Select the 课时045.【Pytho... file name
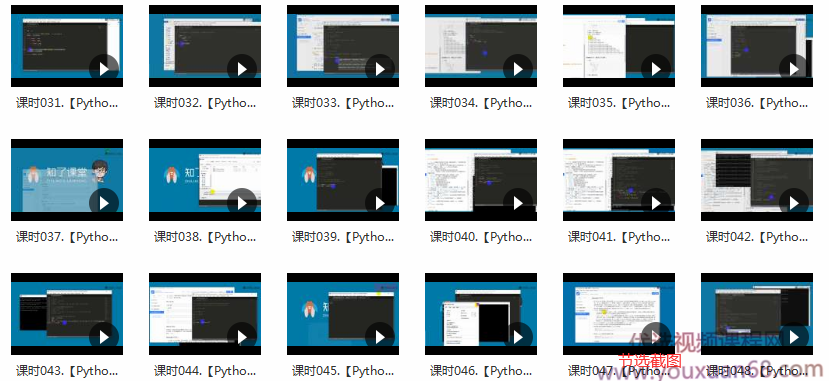Screen dimensions: 829x381 click(343, 371)
